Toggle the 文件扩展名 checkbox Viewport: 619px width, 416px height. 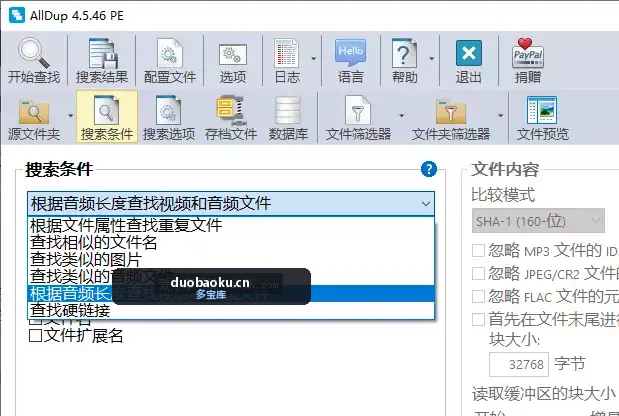pyautogui.click(x=36, y=336)
